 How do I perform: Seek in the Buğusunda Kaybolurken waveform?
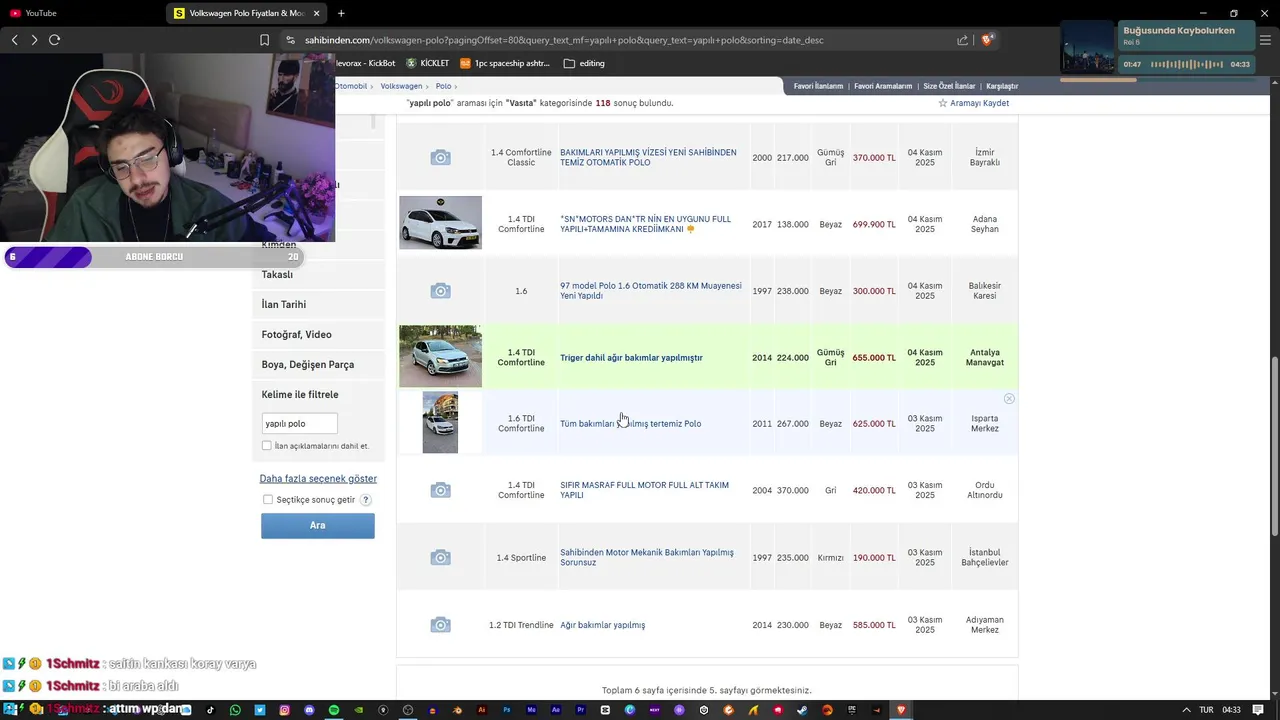(x=1187, y=64)
